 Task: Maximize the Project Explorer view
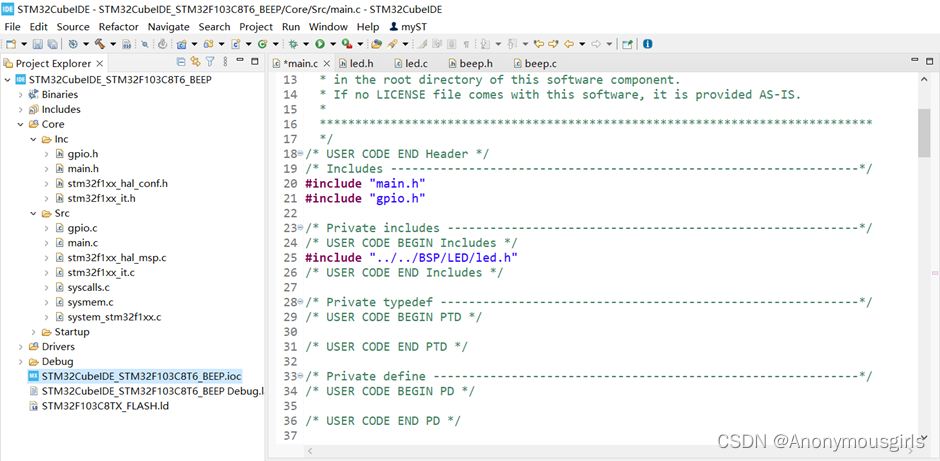(x=254, y=61)
